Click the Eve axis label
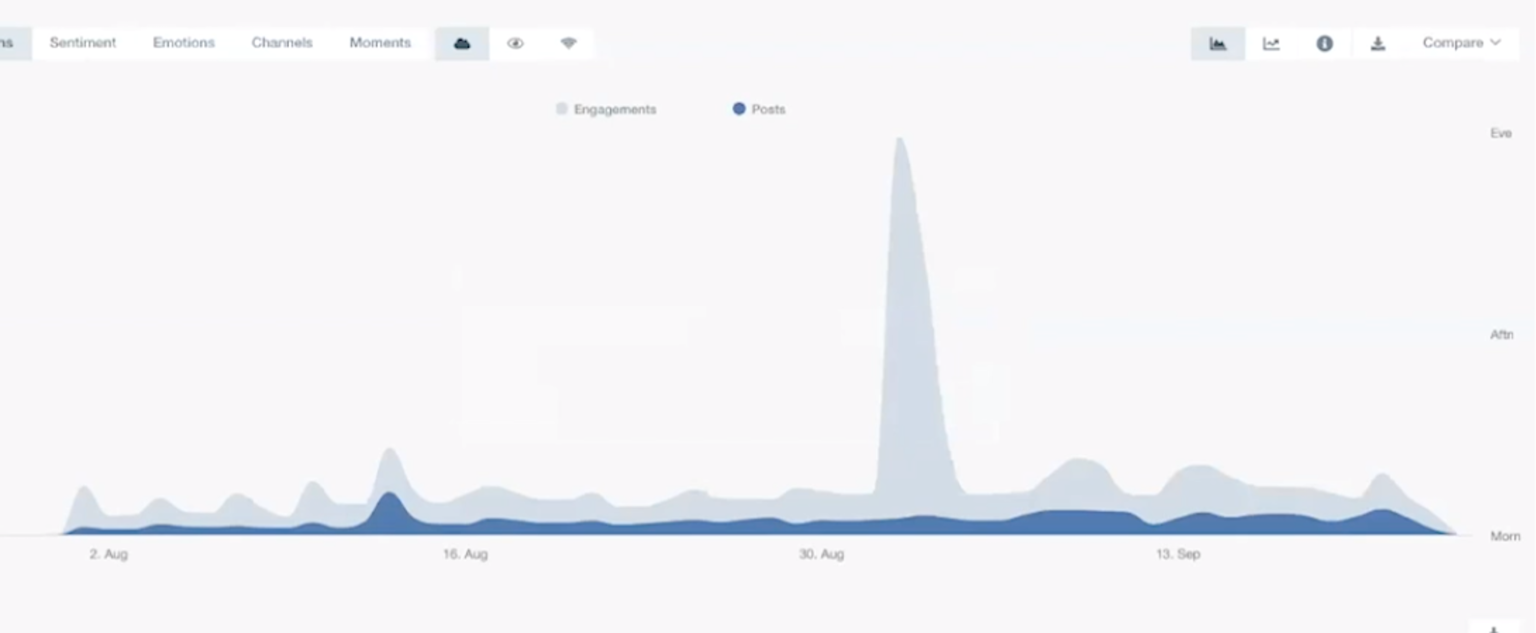The width and height of the screenshot is (1536, 633). coord(1500,133)
